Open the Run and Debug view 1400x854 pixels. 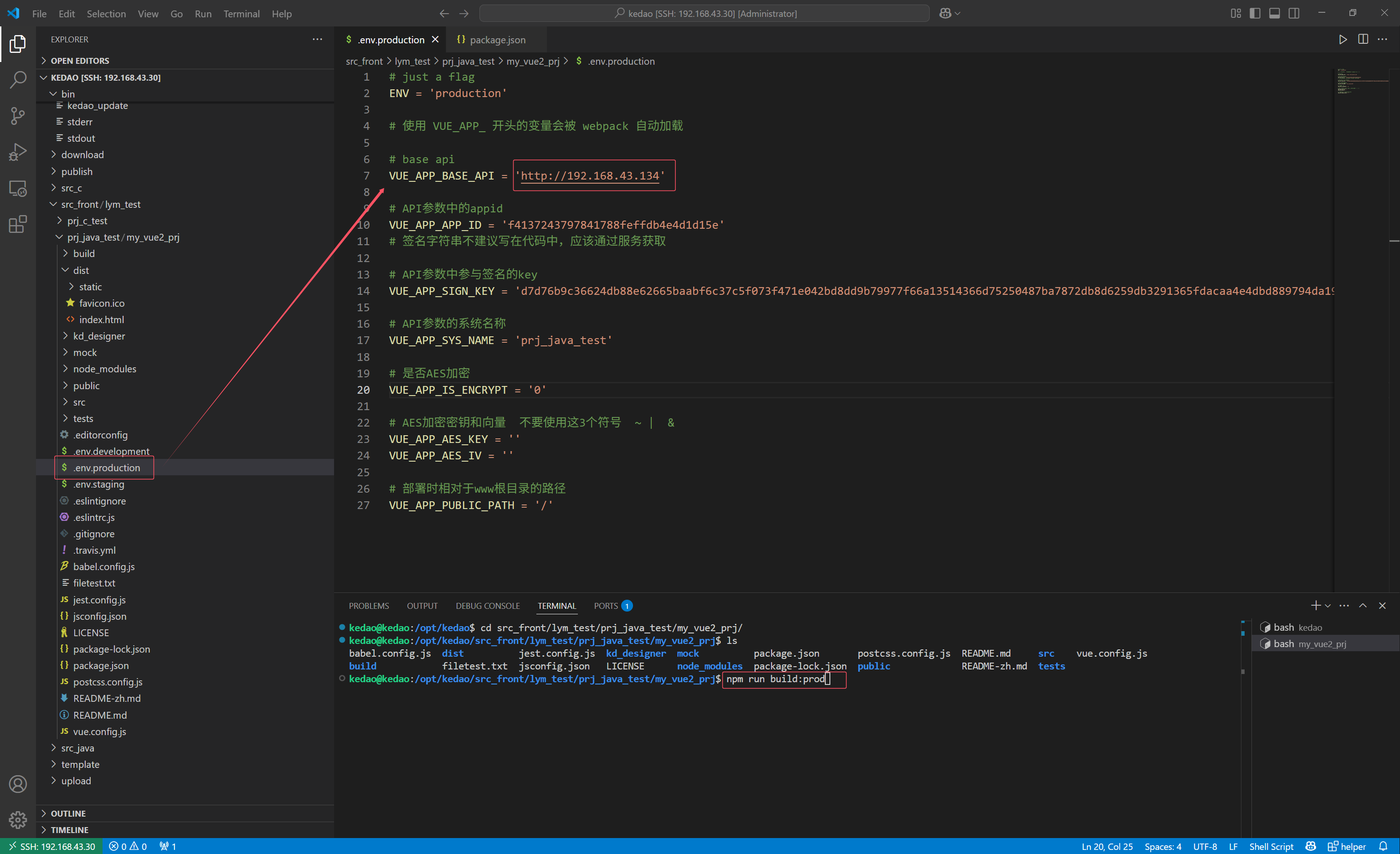(18, 152)
